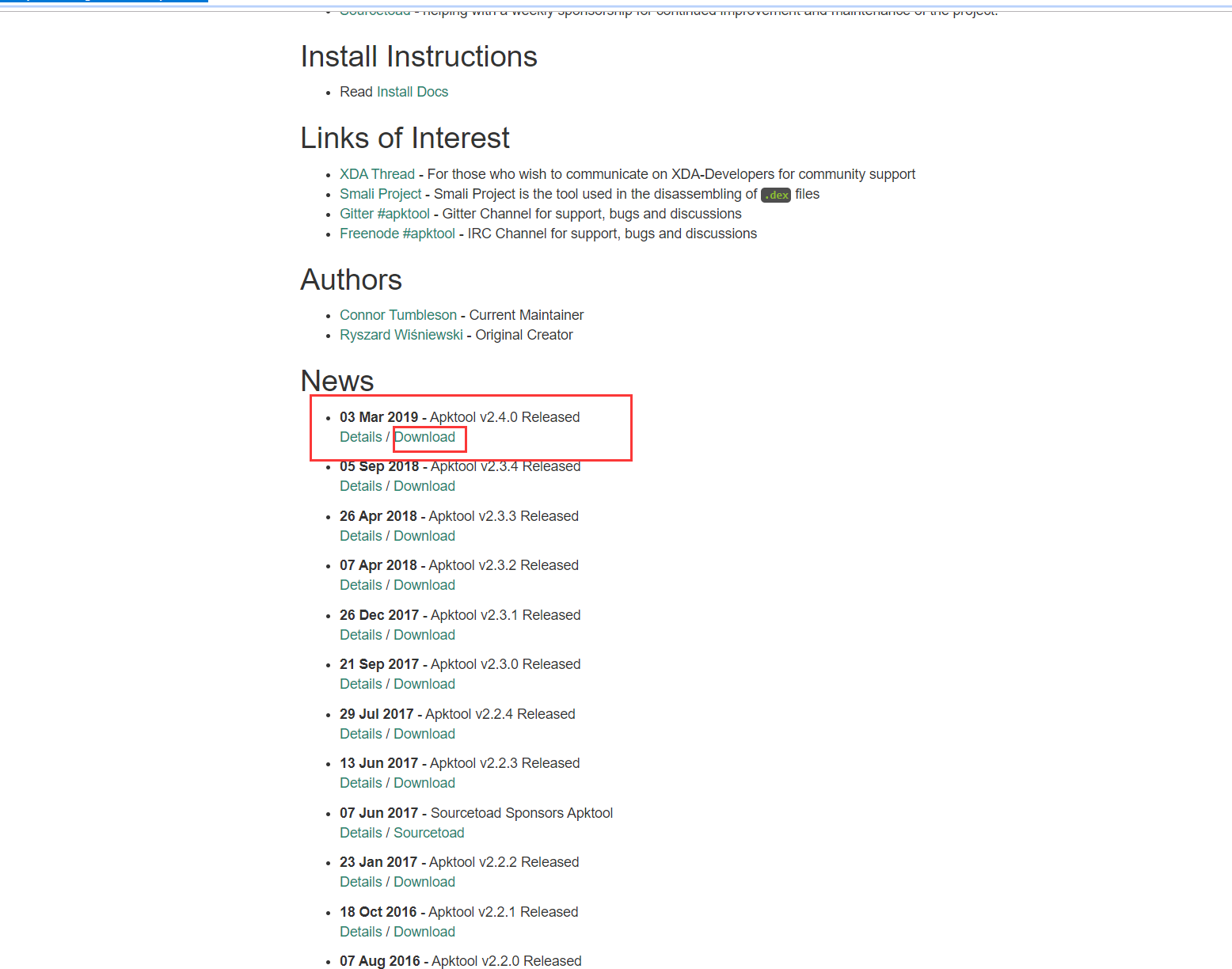Select the text '29 Jul 2017'
Screen dimensions: 1232x969
(377, 714)
